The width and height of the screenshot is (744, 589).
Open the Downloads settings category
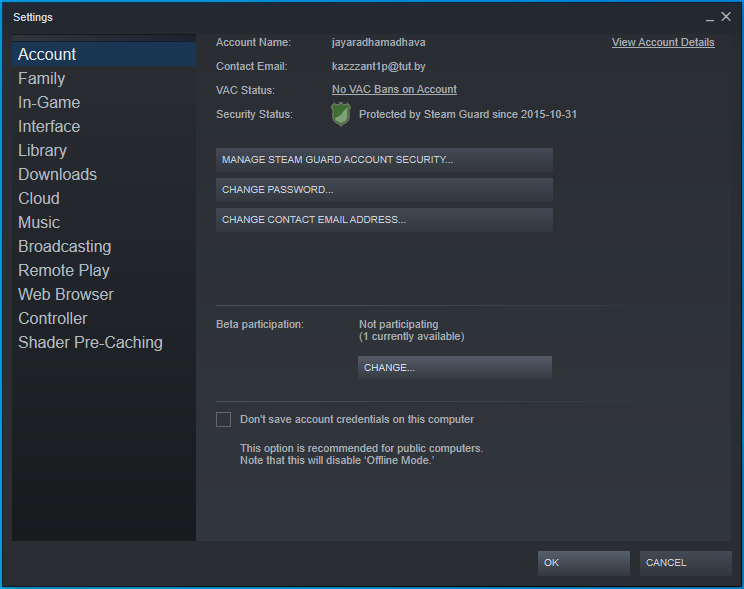[x=104, y=174]
